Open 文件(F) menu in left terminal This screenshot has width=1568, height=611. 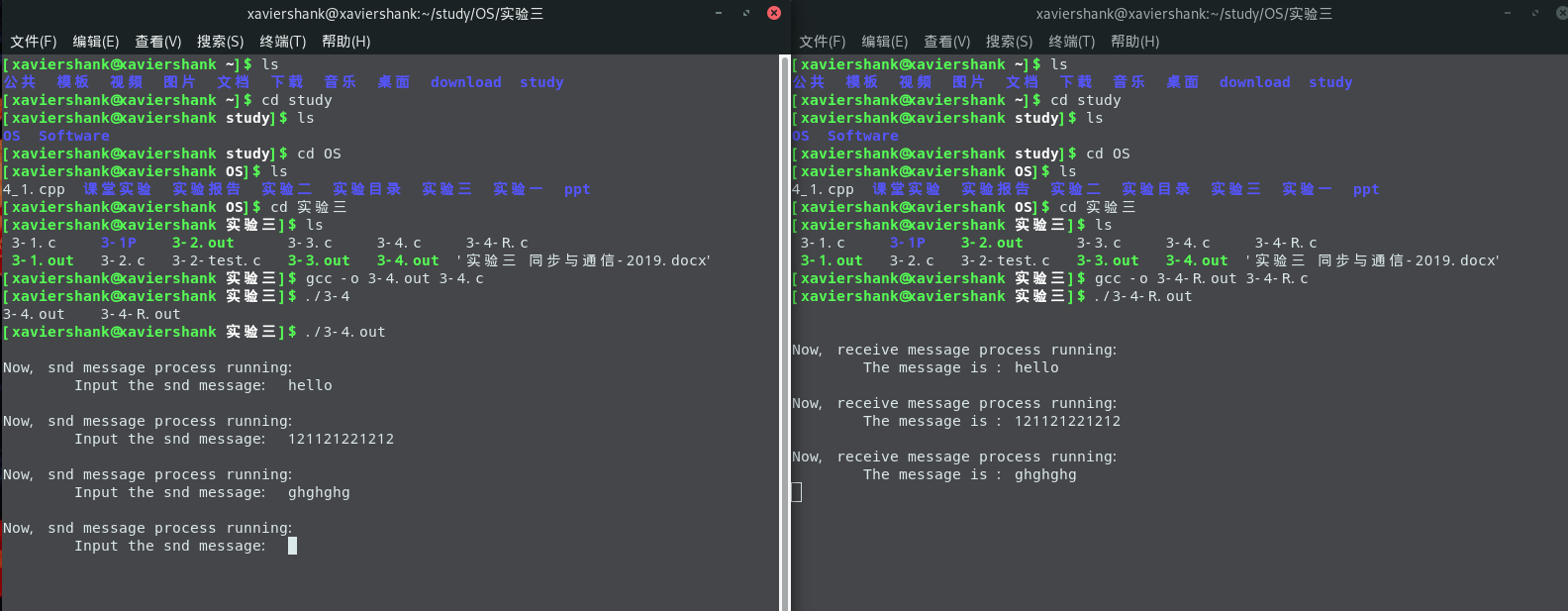(33, 42)
